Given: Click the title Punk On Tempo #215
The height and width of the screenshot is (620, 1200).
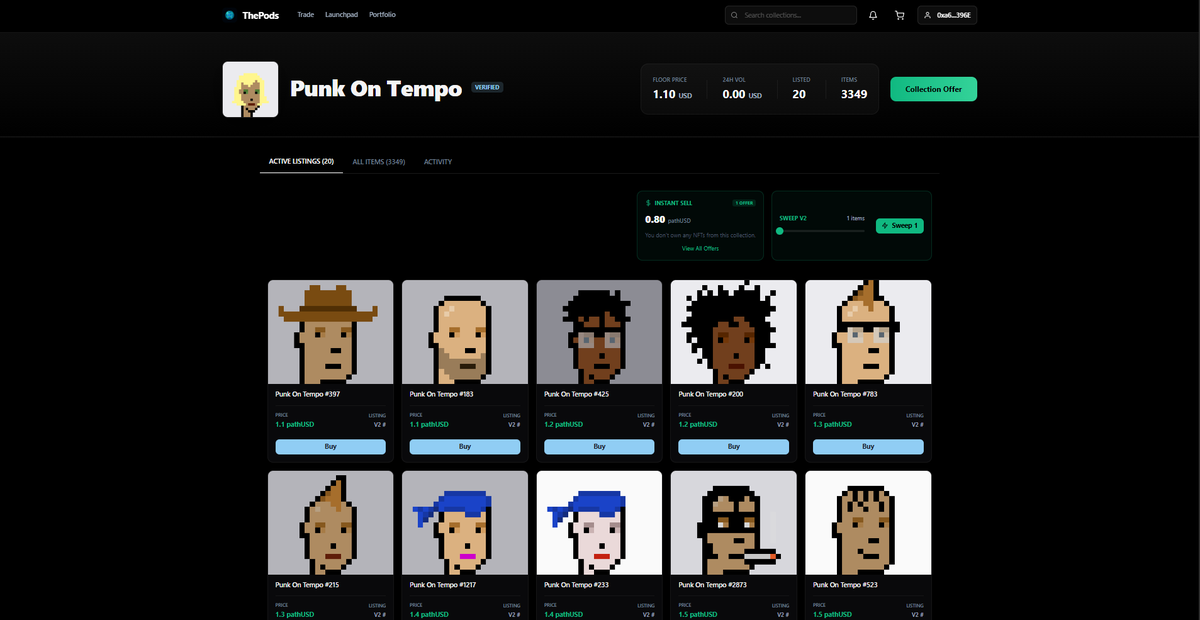Looking at the screenshot, I should [x=308, y=585].
